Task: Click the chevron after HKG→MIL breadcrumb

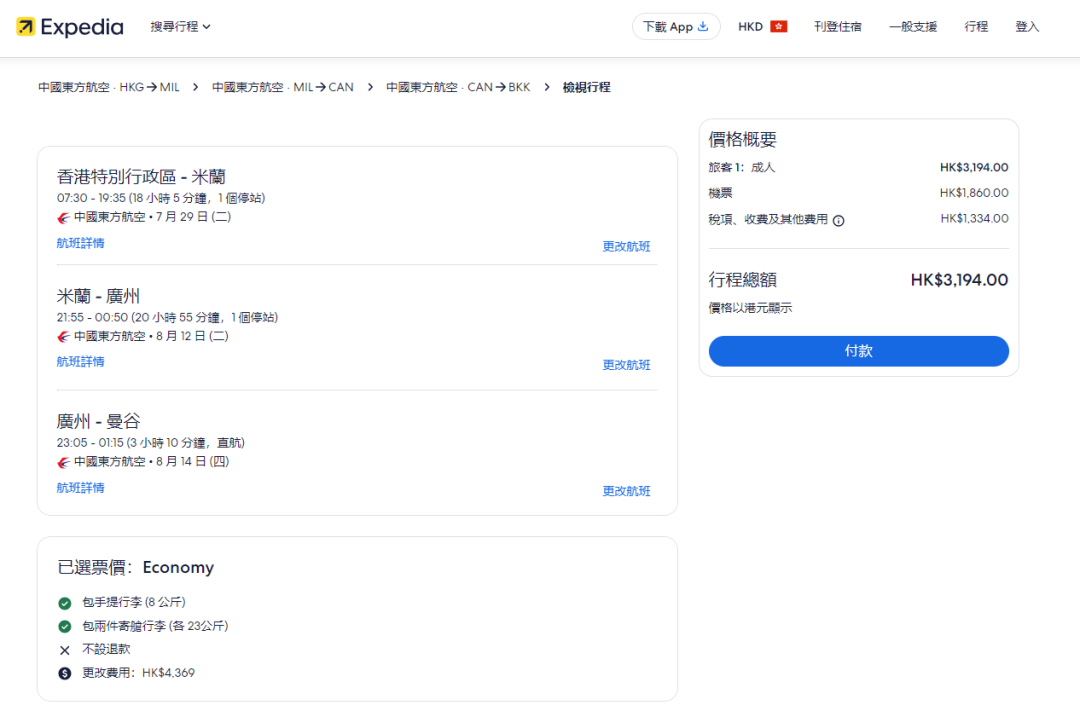Action: click(x=196, y=87)
